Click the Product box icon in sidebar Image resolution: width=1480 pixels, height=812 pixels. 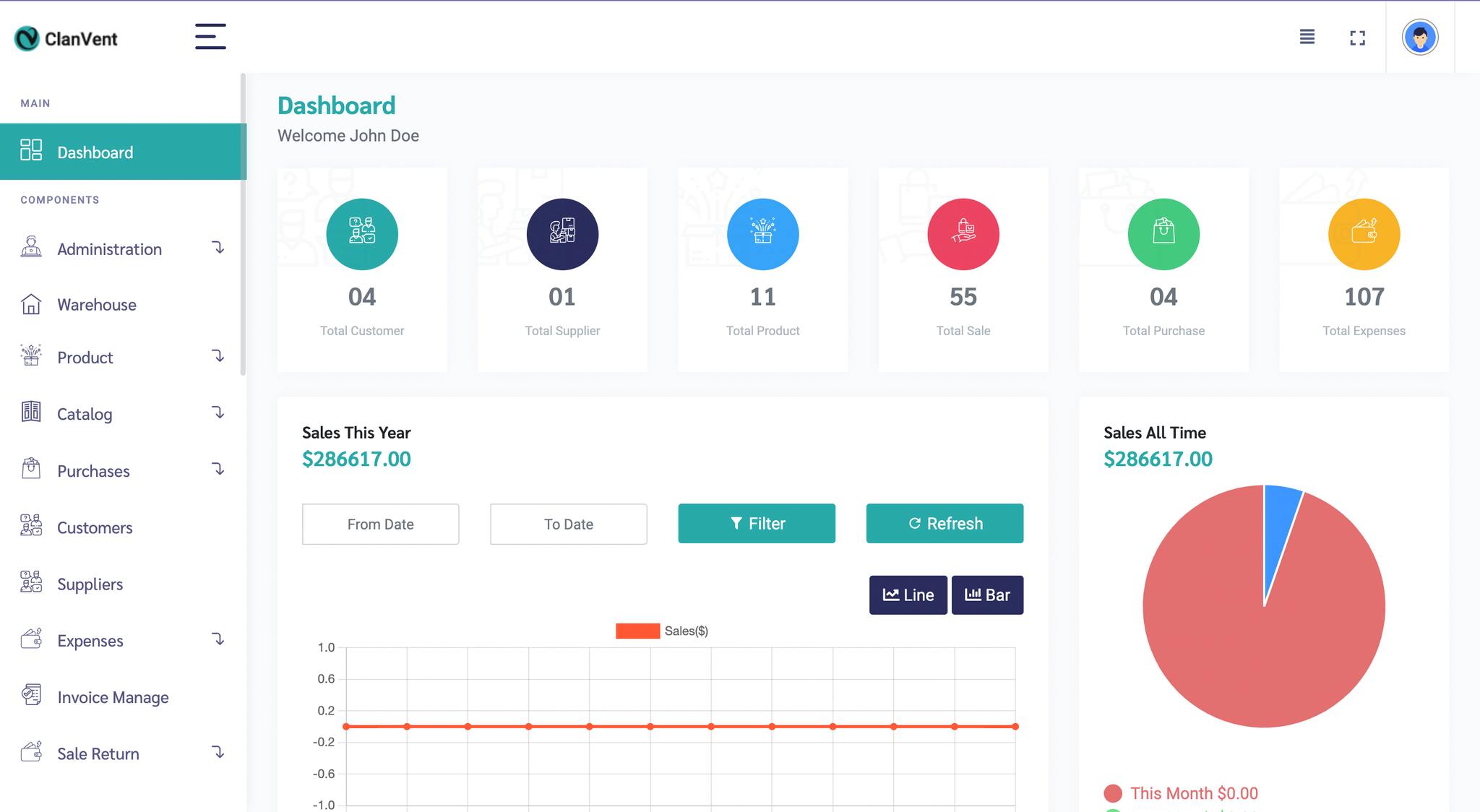[31, 355]
